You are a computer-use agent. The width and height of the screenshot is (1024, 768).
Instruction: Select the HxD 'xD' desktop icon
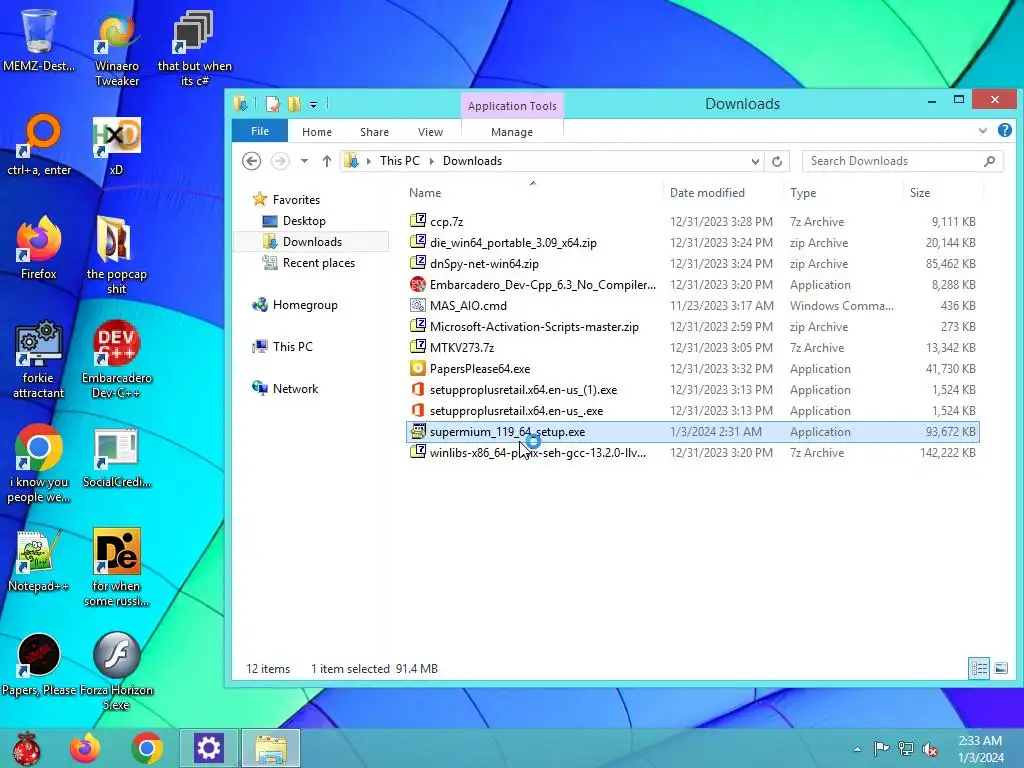pos(116,144)
